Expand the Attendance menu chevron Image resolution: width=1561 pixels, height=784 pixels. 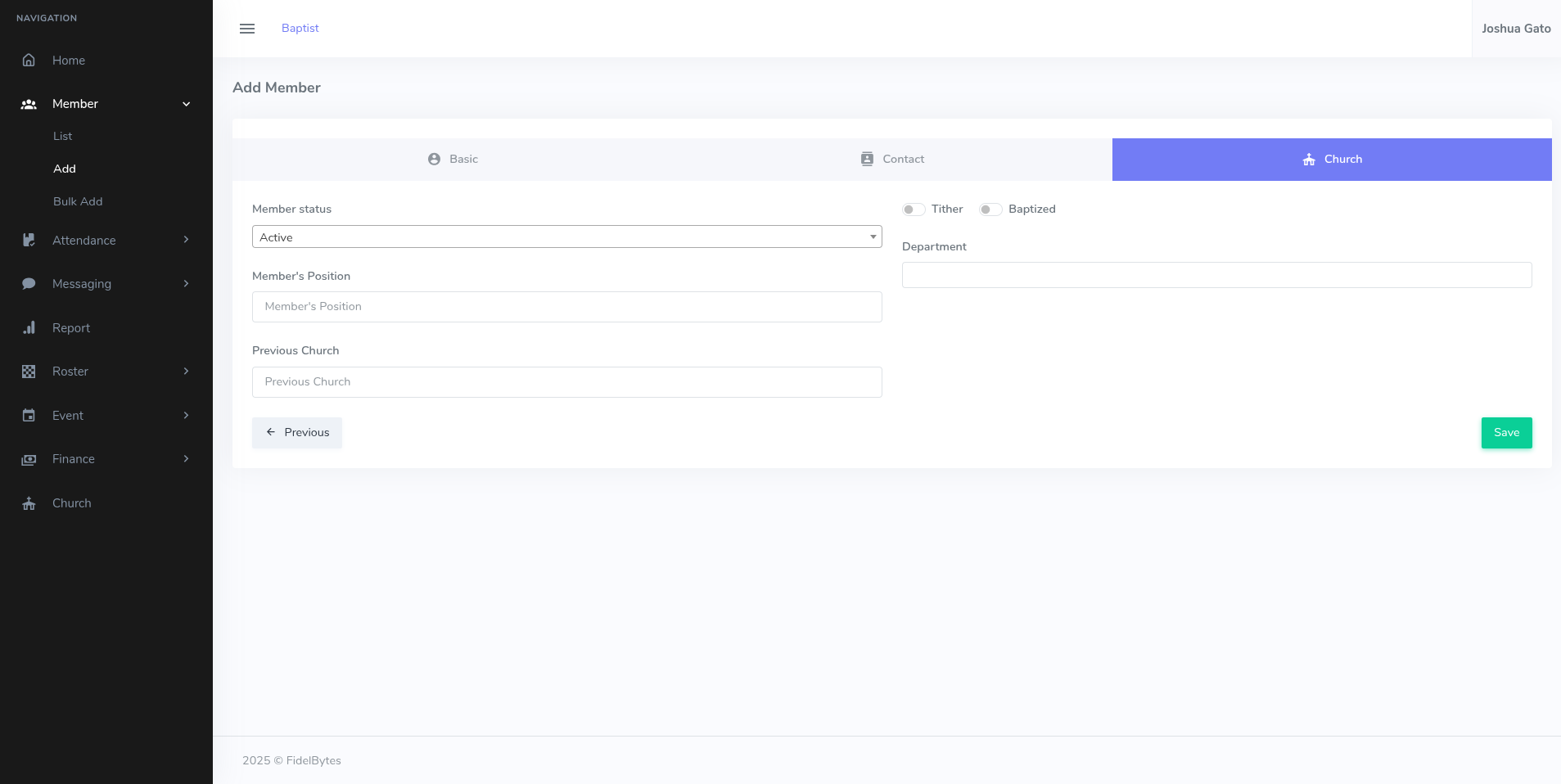(186, 240)
